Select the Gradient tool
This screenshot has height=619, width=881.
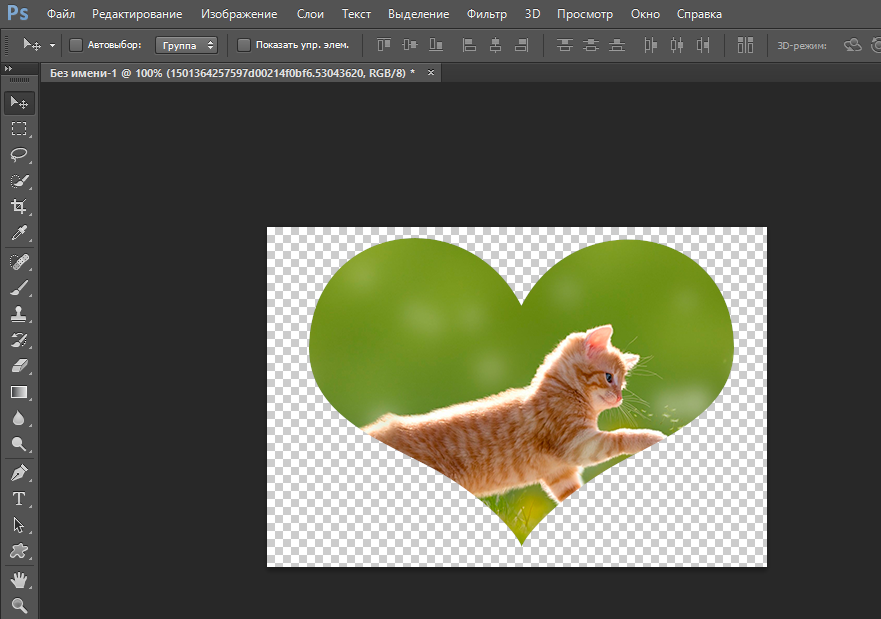(19, 393)
